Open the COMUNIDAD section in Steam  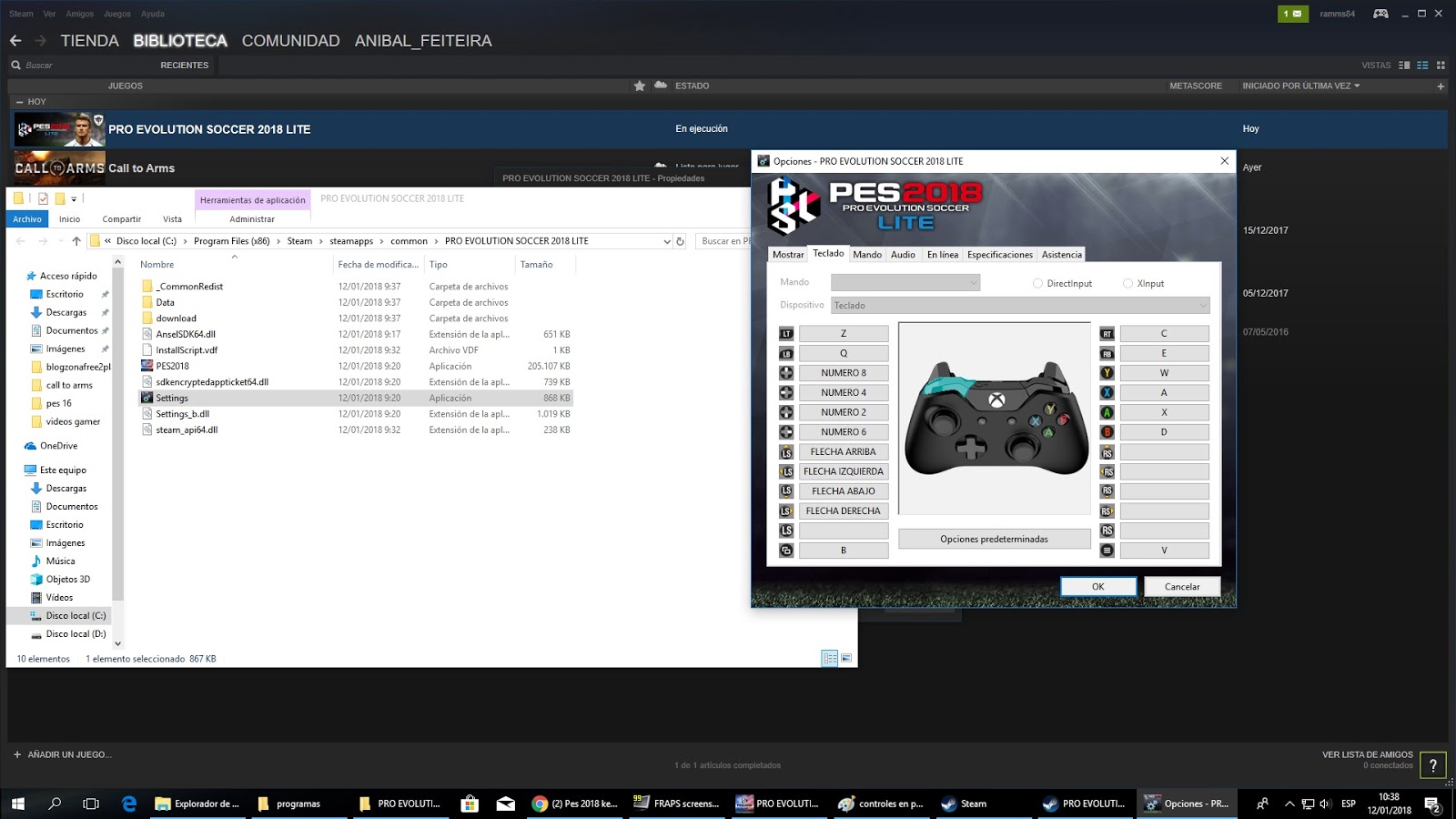coord(290,41)
